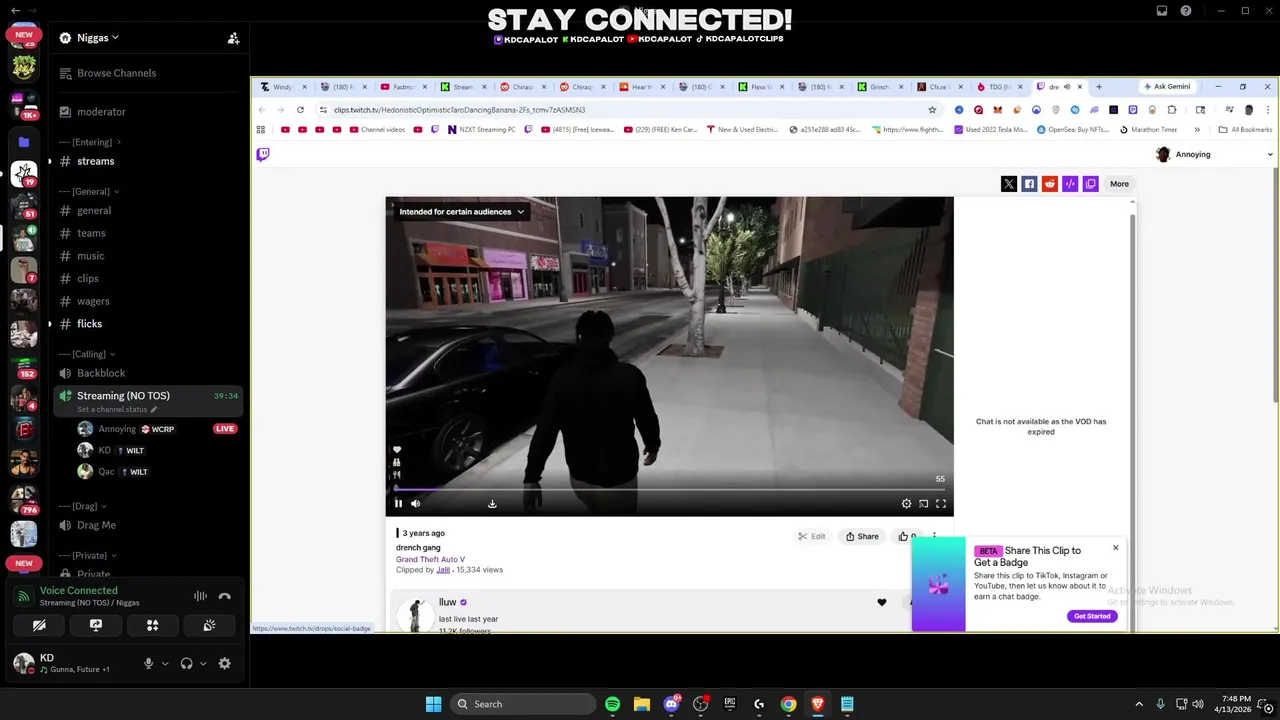Viewport: 1280px width, 720px height.
Task: Open Twitch player settings gear
Action: 906,504
